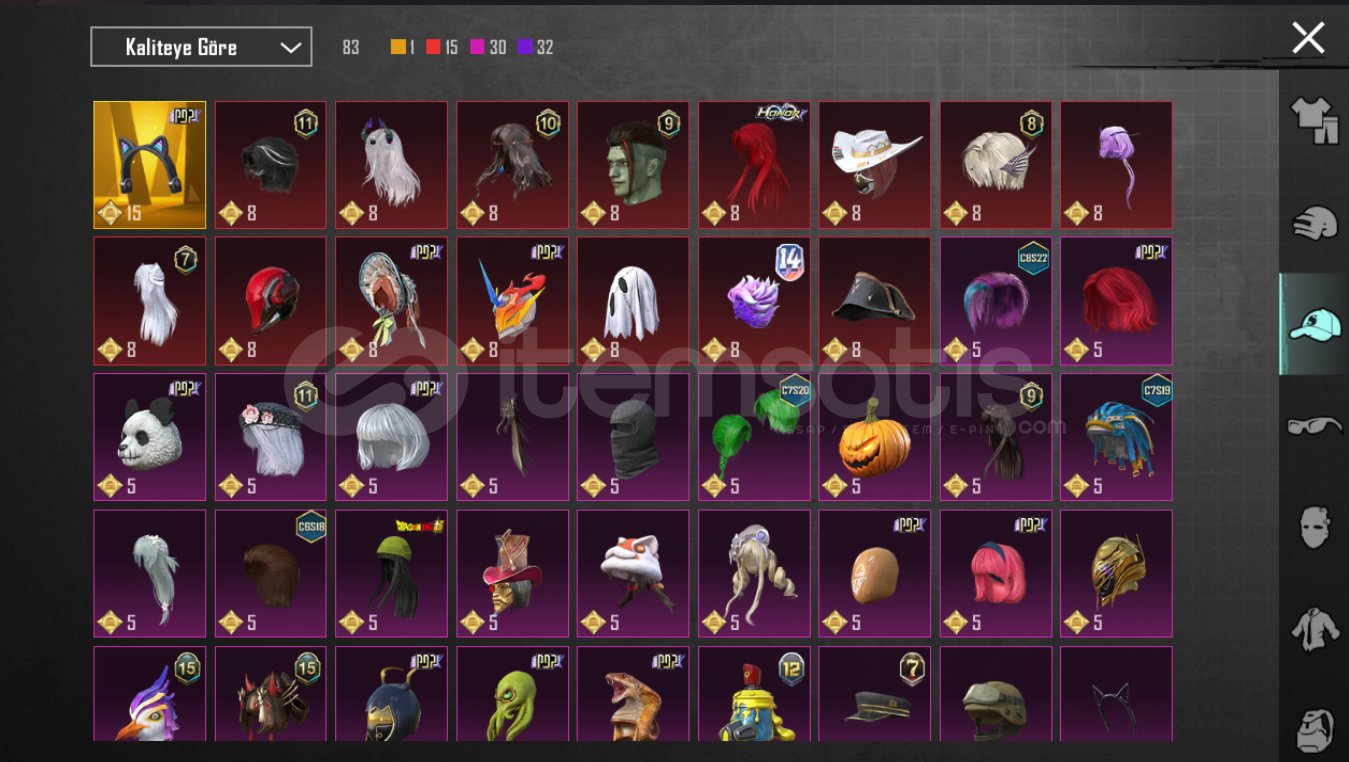Select the white cowboy hat item

point(875,165)
